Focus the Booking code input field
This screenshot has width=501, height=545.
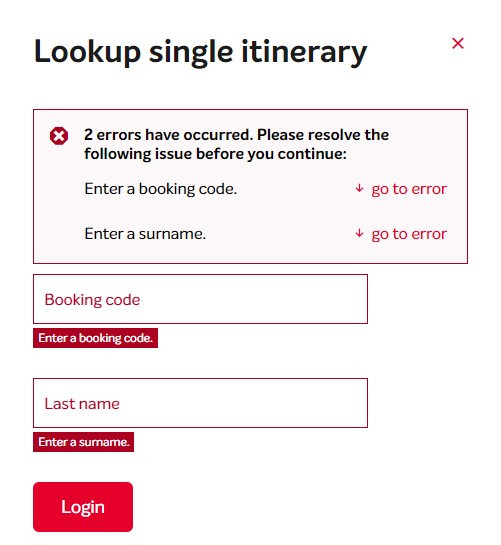pos(200,299)
